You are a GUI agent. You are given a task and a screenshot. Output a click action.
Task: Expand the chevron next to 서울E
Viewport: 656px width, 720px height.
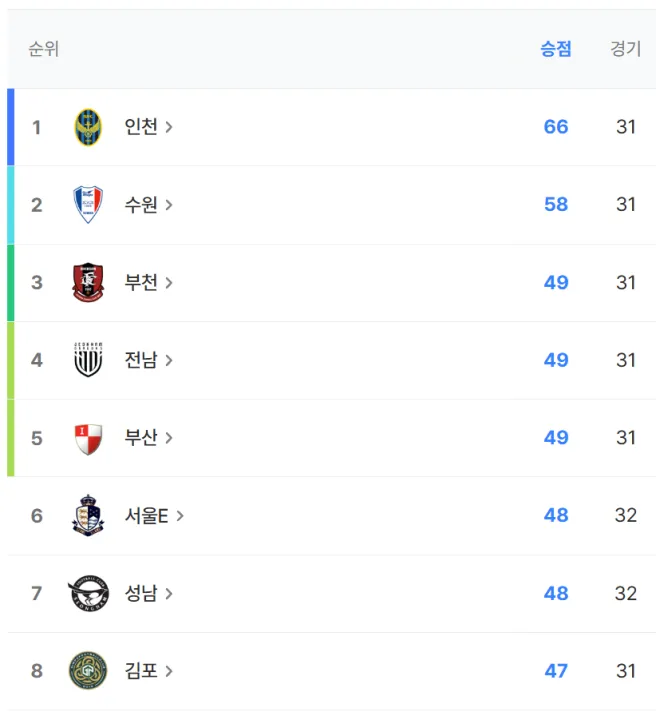180,516
